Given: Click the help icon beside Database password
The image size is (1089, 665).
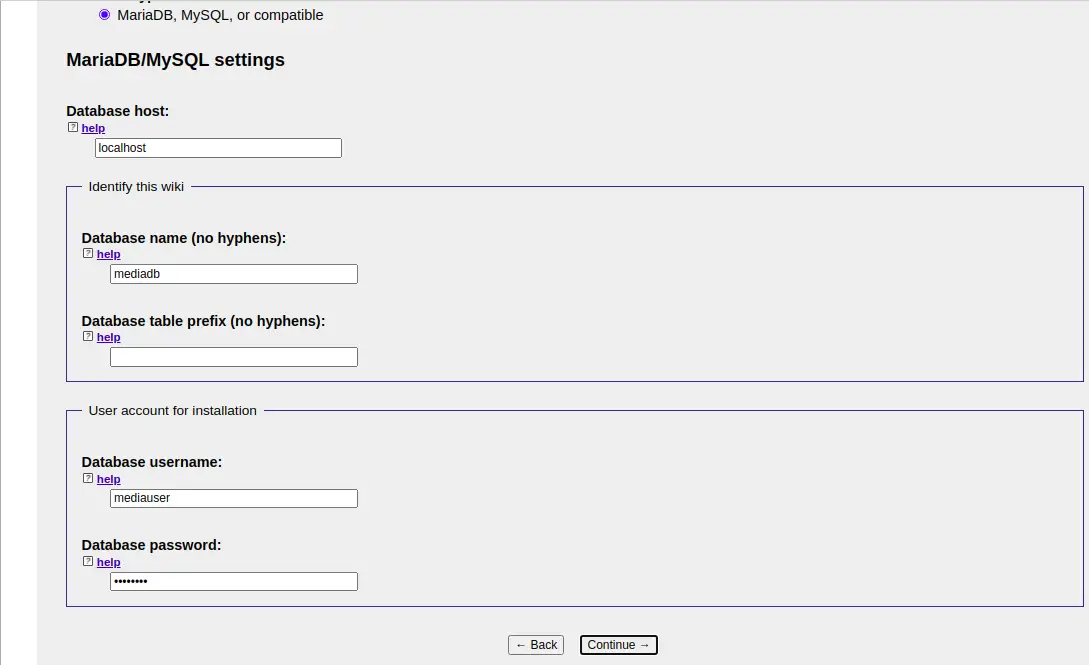Looking at the screenshot, I should pos(88,561).
